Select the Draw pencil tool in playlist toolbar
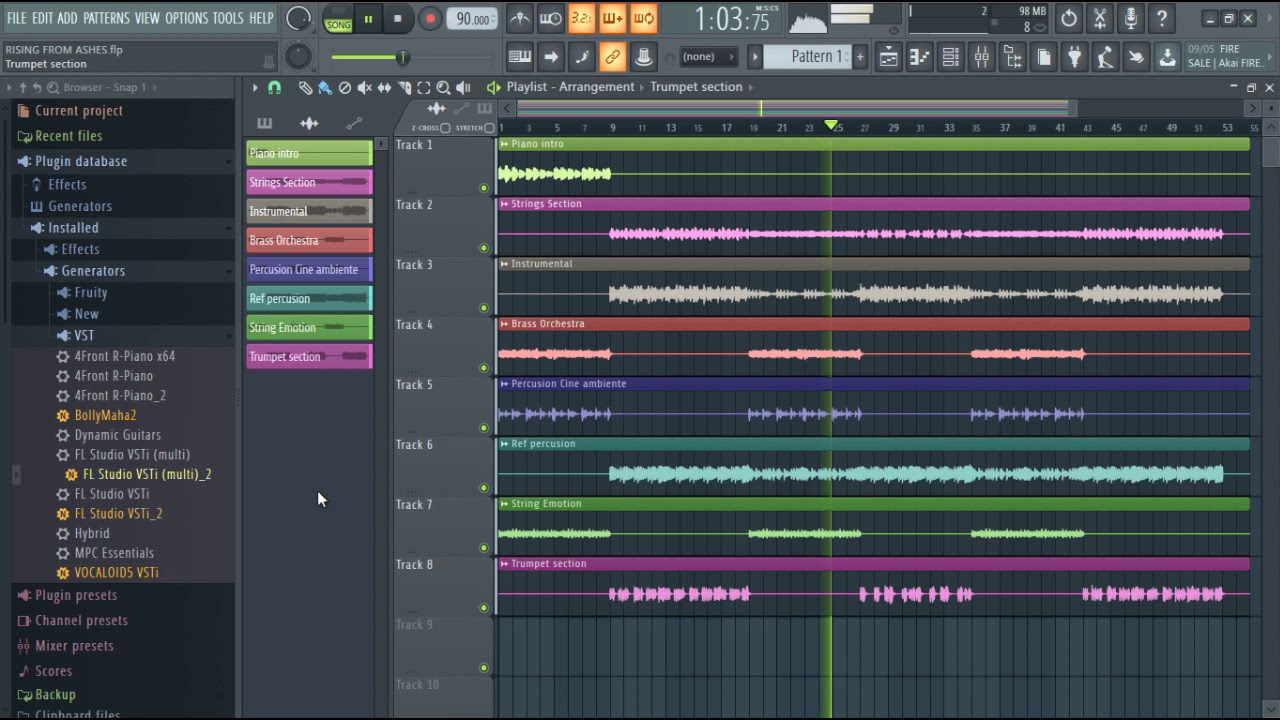The image size is (1280, 720). pos(305,88)
